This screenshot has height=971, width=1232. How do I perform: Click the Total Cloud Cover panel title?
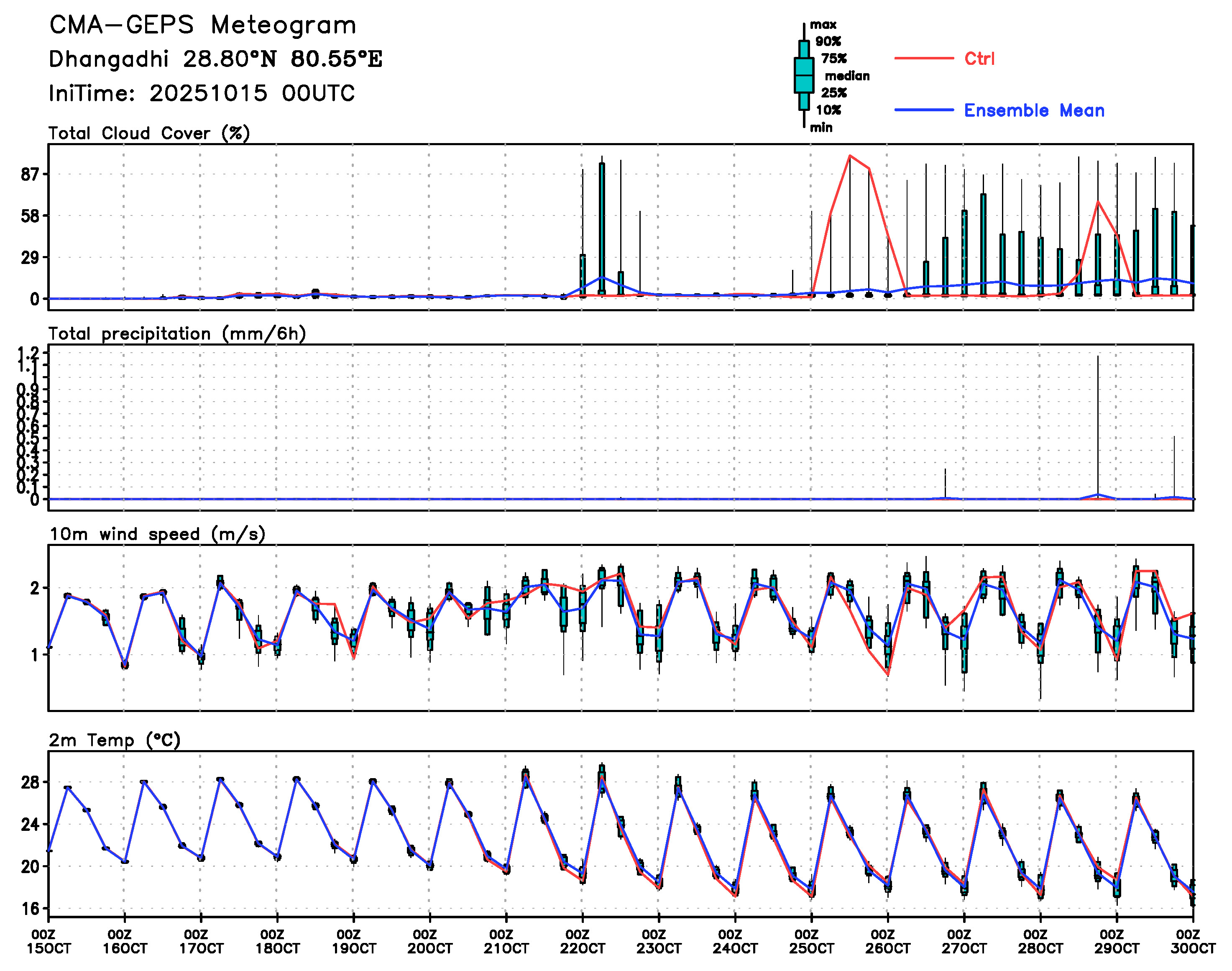(149, 133)
